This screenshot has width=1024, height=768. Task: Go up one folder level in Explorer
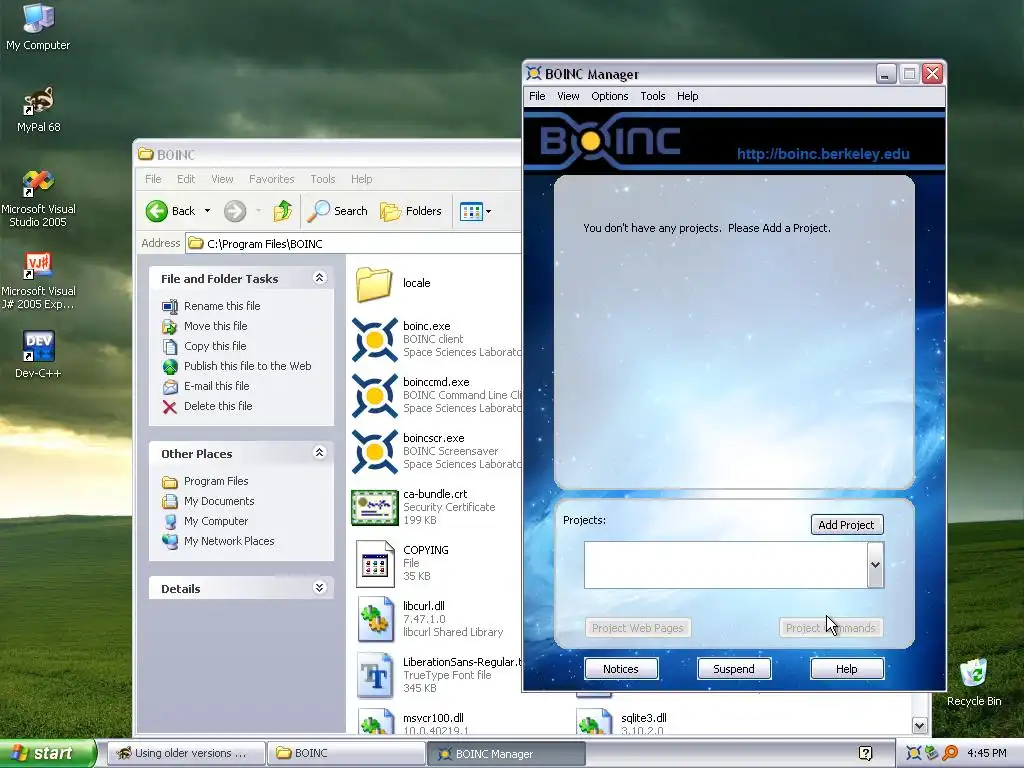(x=283, y=211)
